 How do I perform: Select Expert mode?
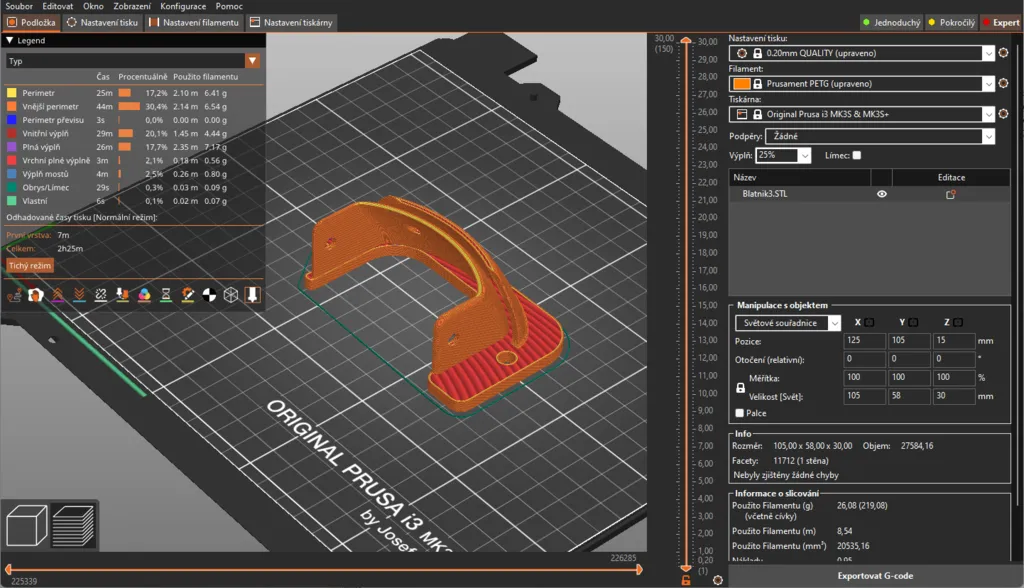[x=1000, y=22]
